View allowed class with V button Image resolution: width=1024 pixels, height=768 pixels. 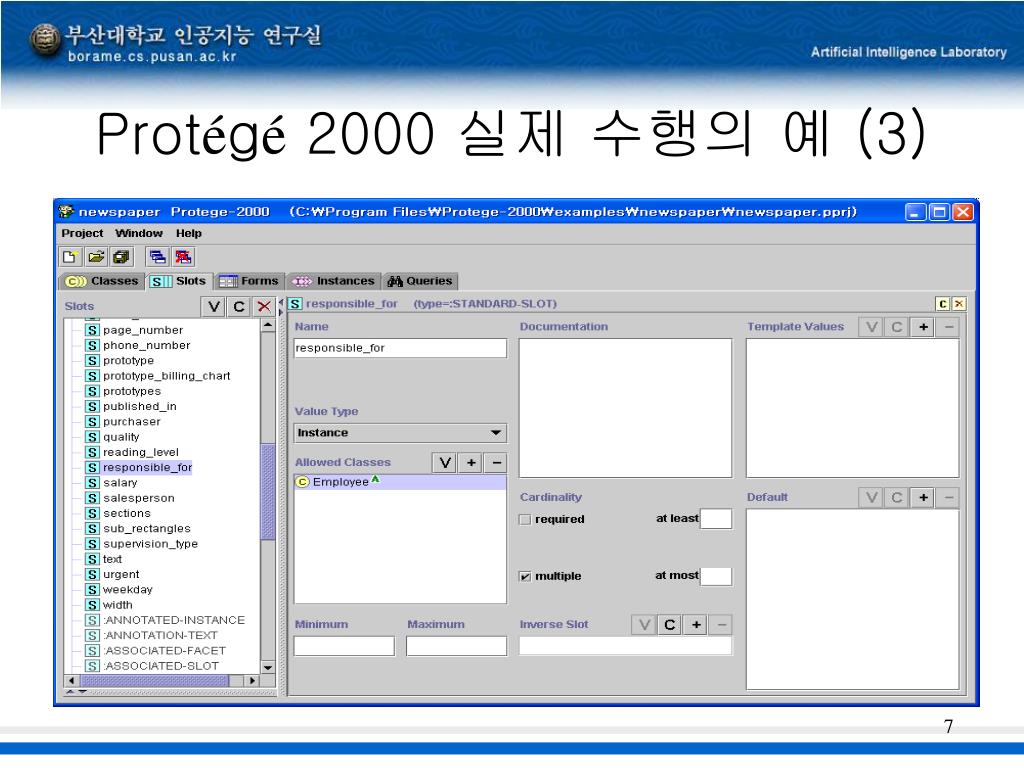(x=445, y=462)
